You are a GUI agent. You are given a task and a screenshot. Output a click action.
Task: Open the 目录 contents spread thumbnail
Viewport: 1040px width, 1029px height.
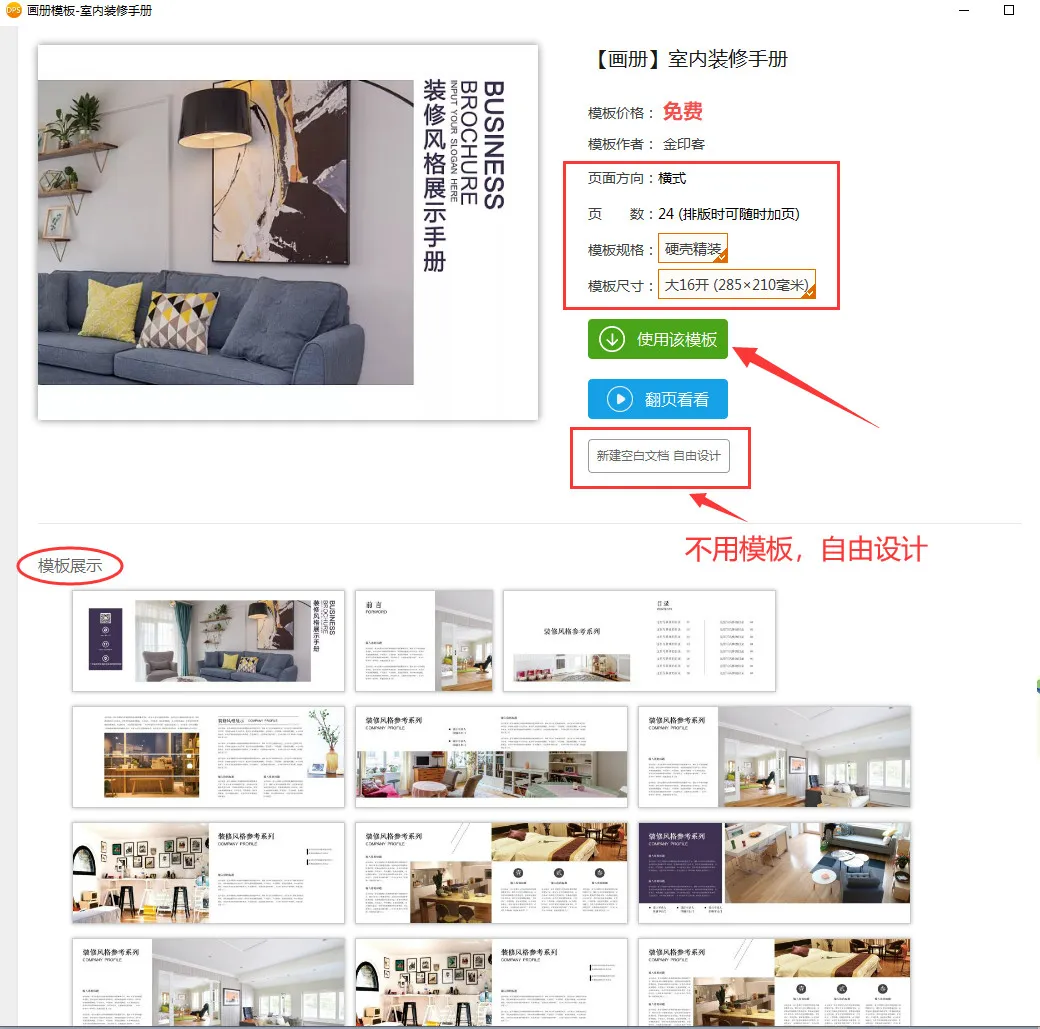tap(639, 641)
